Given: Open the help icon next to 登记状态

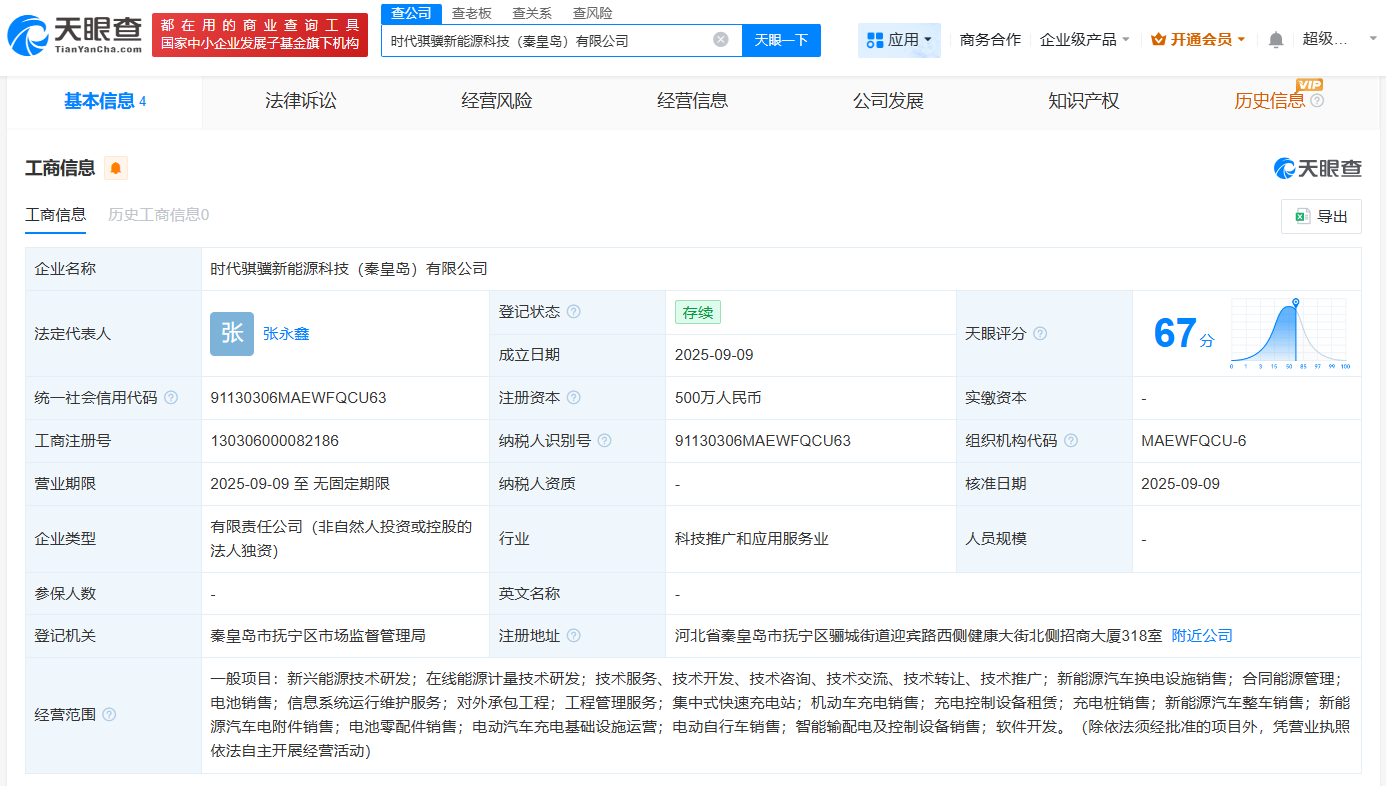Looking at the screenshot, I should (x=574, y=311).
